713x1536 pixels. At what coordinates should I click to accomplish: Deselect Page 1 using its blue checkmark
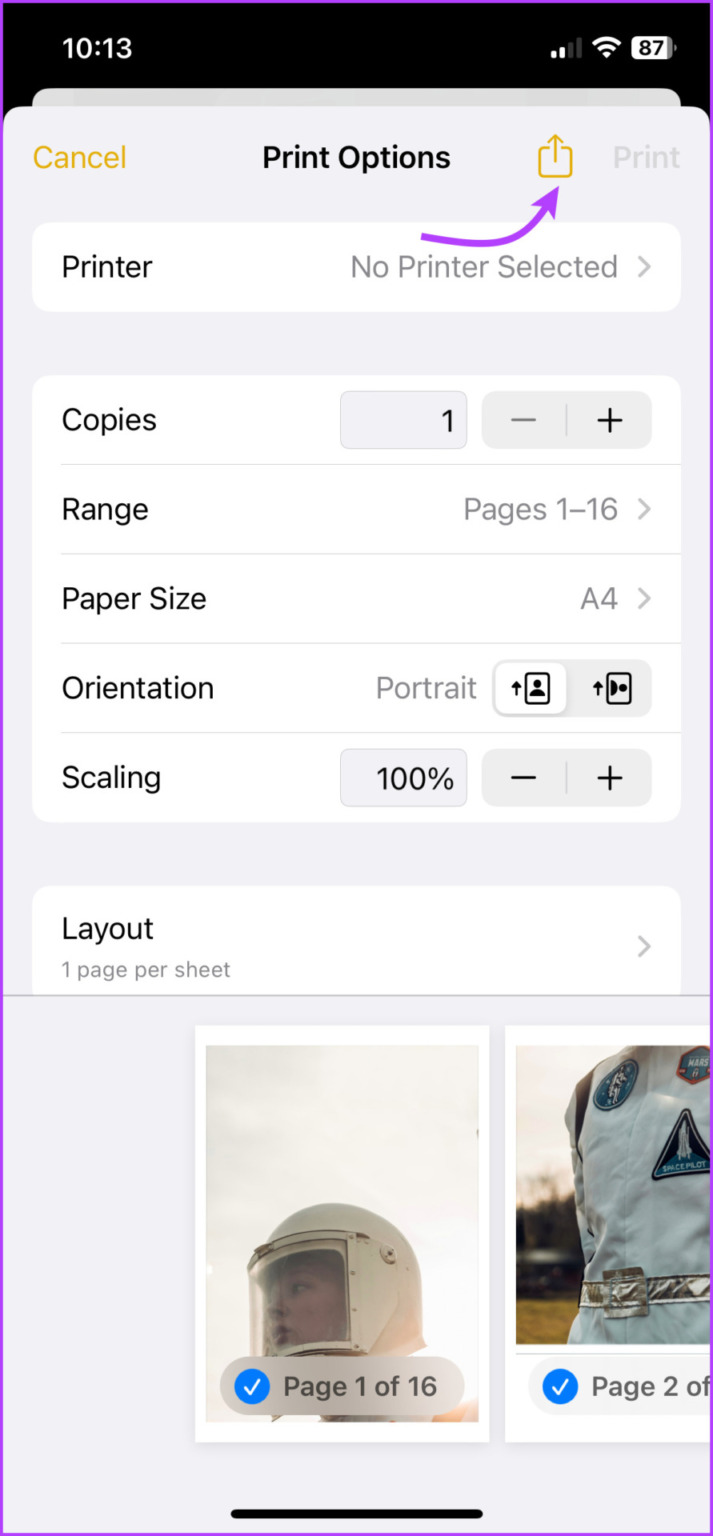[252, 1386]
